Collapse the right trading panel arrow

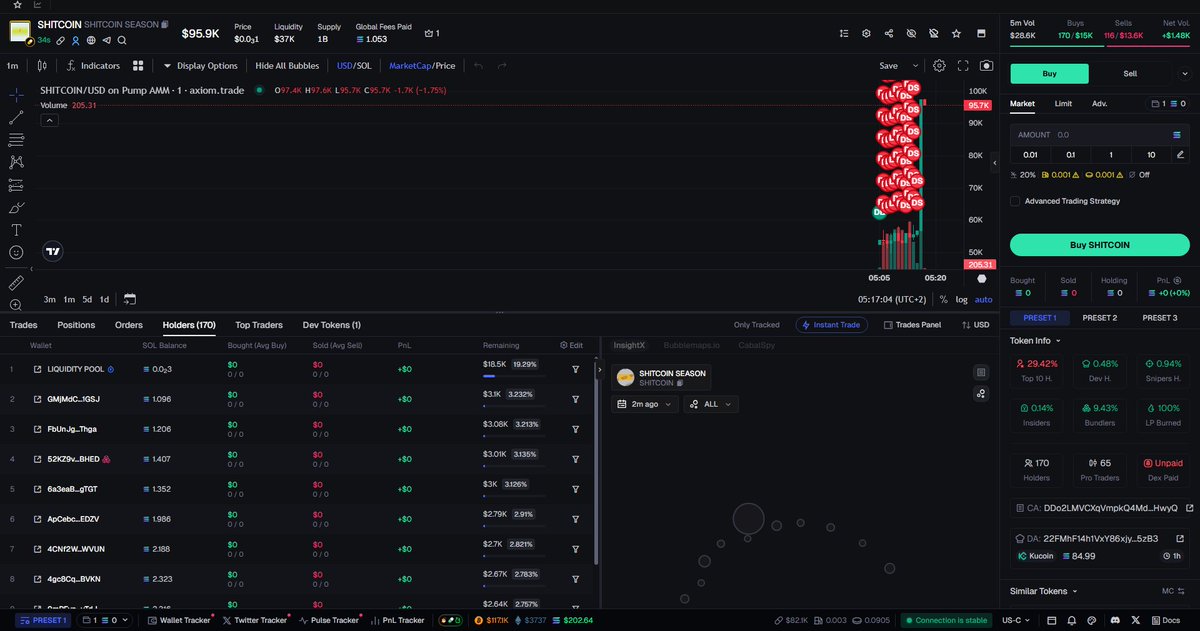[x=994, y=161]
